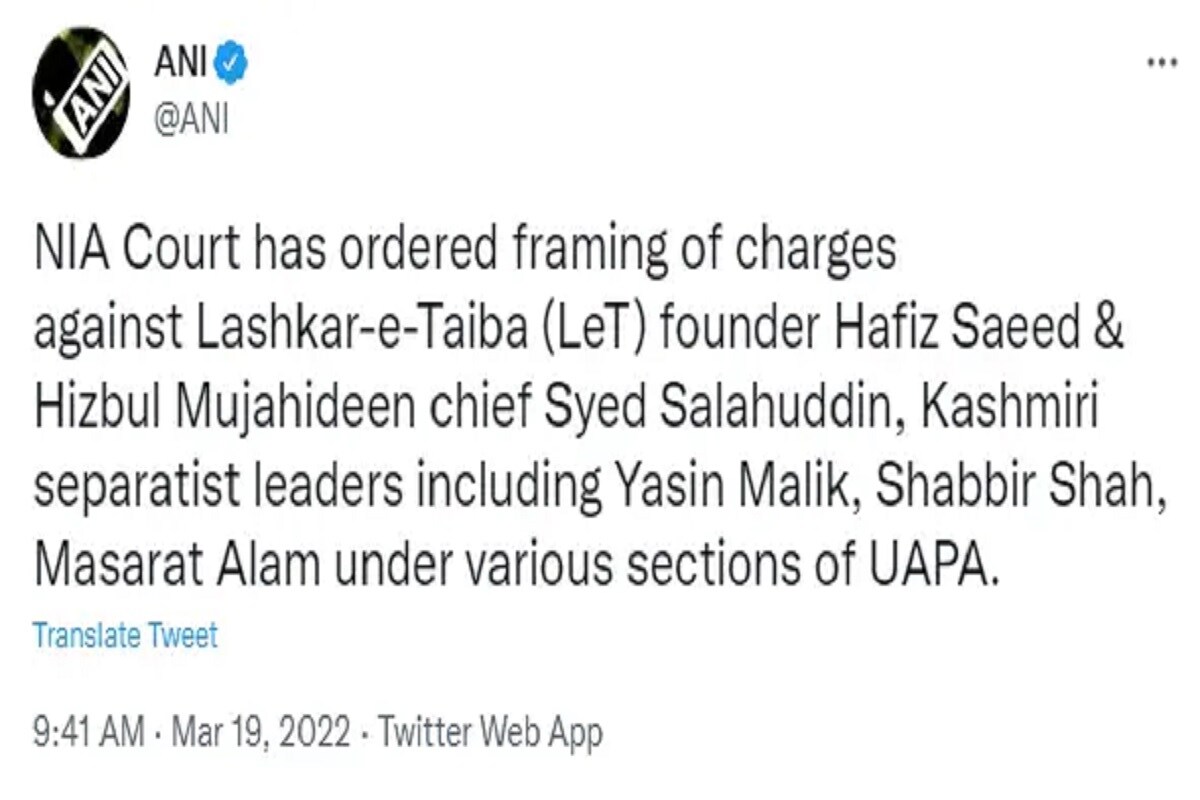This screenshot has width=1200, height=800.
Task: Click the ANI display name
Action: coord(178,66)
